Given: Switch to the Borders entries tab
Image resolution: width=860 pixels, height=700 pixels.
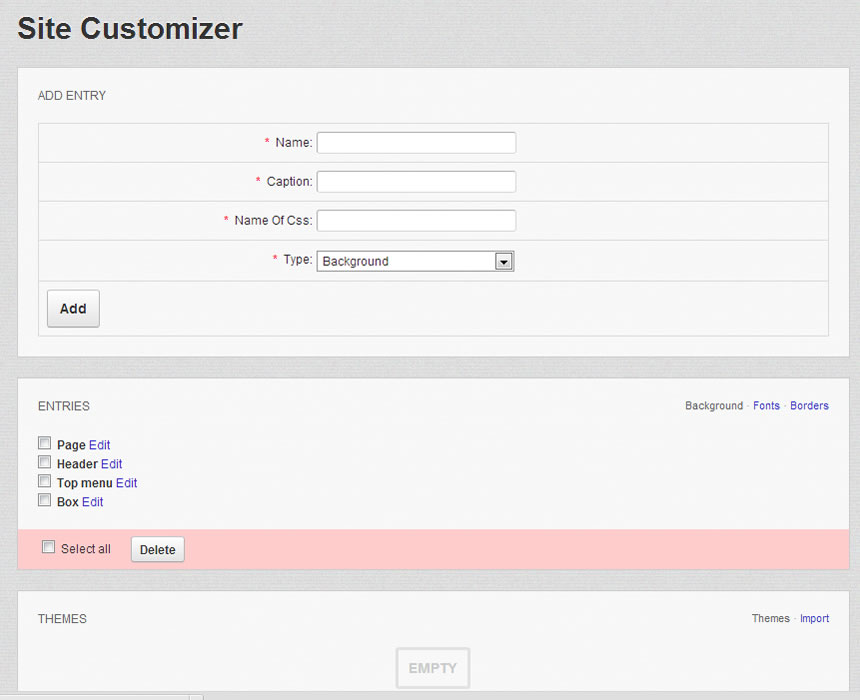Looking at the screenshot, I should coord(809,406).
